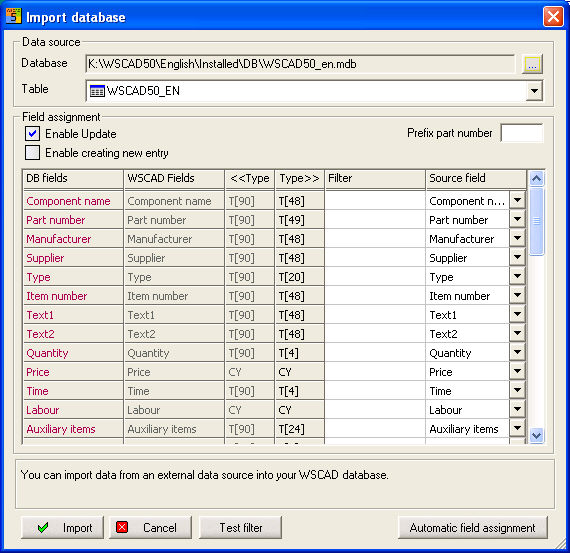Open Source field dropdown for Price
570x553 pixels.
point(517,371)
